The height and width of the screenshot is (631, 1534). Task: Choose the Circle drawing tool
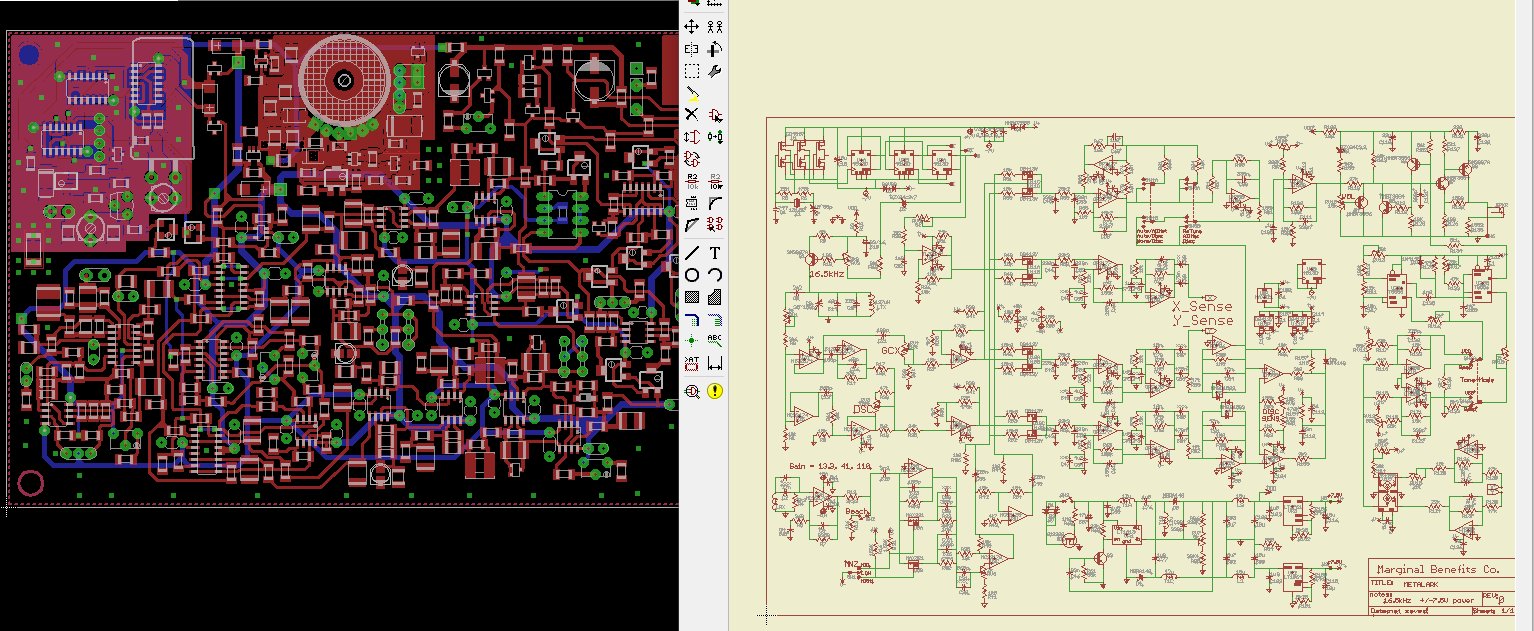click(x=692, y=275)
